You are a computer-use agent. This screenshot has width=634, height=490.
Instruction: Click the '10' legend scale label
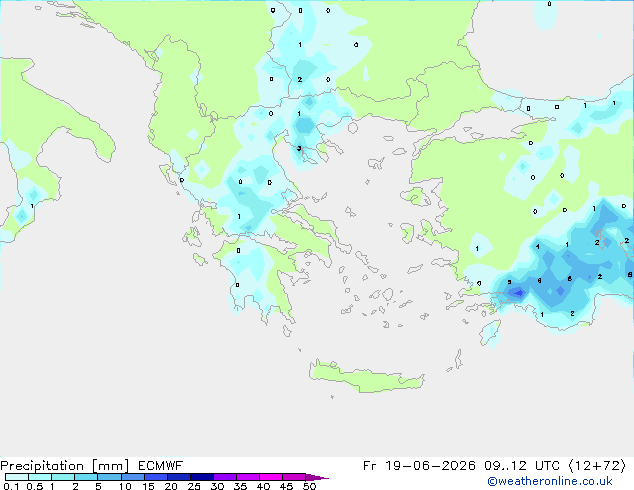tap(125, 486)
